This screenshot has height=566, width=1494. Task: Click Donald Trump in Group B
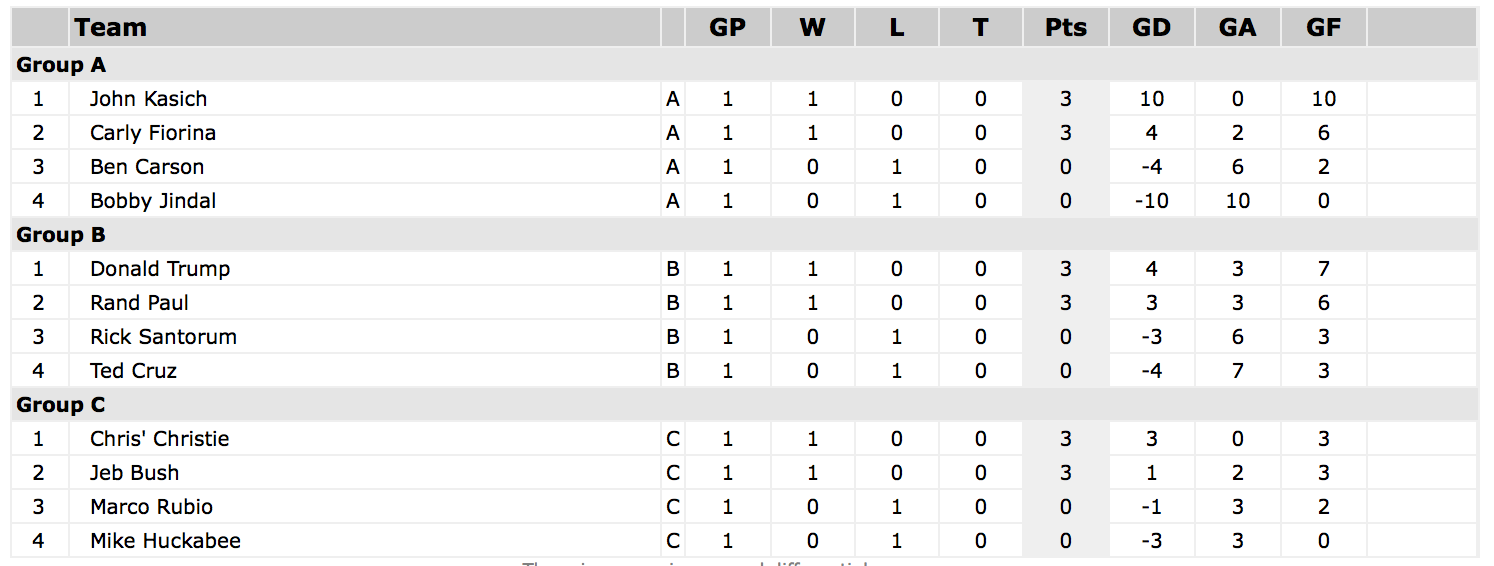160,269
